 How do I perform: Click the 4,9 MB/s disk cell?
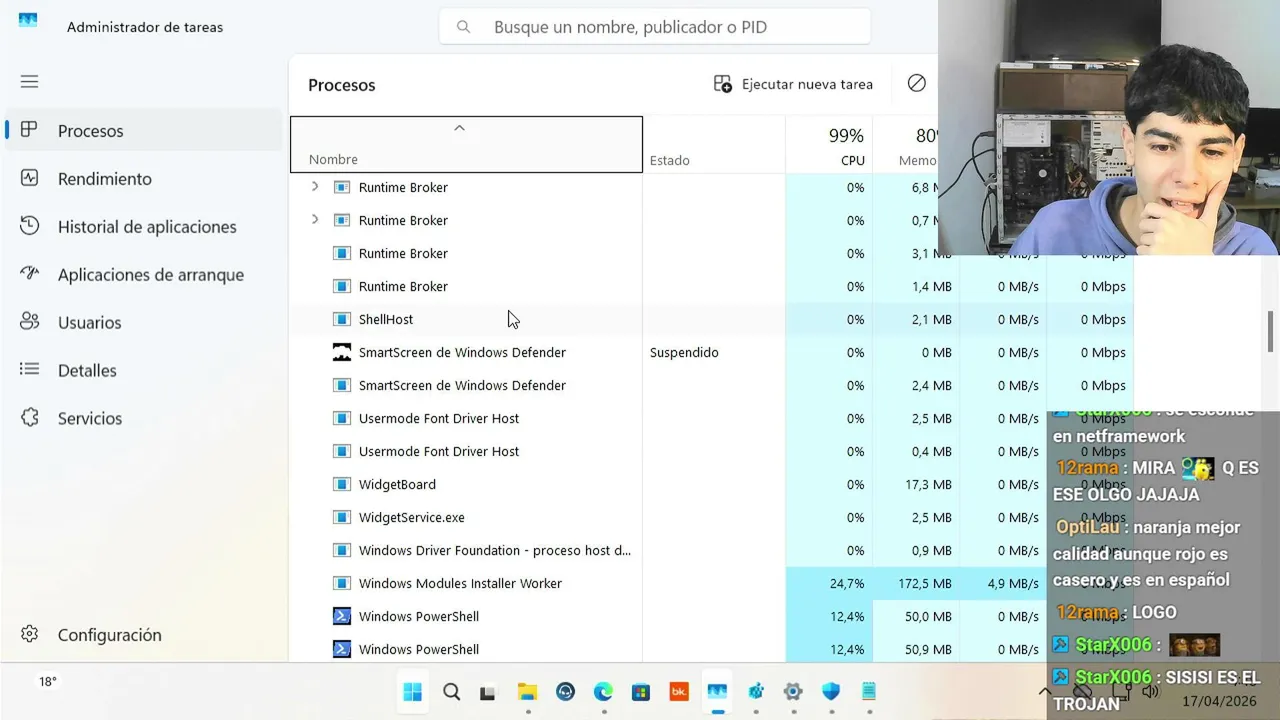(1003, 583)
